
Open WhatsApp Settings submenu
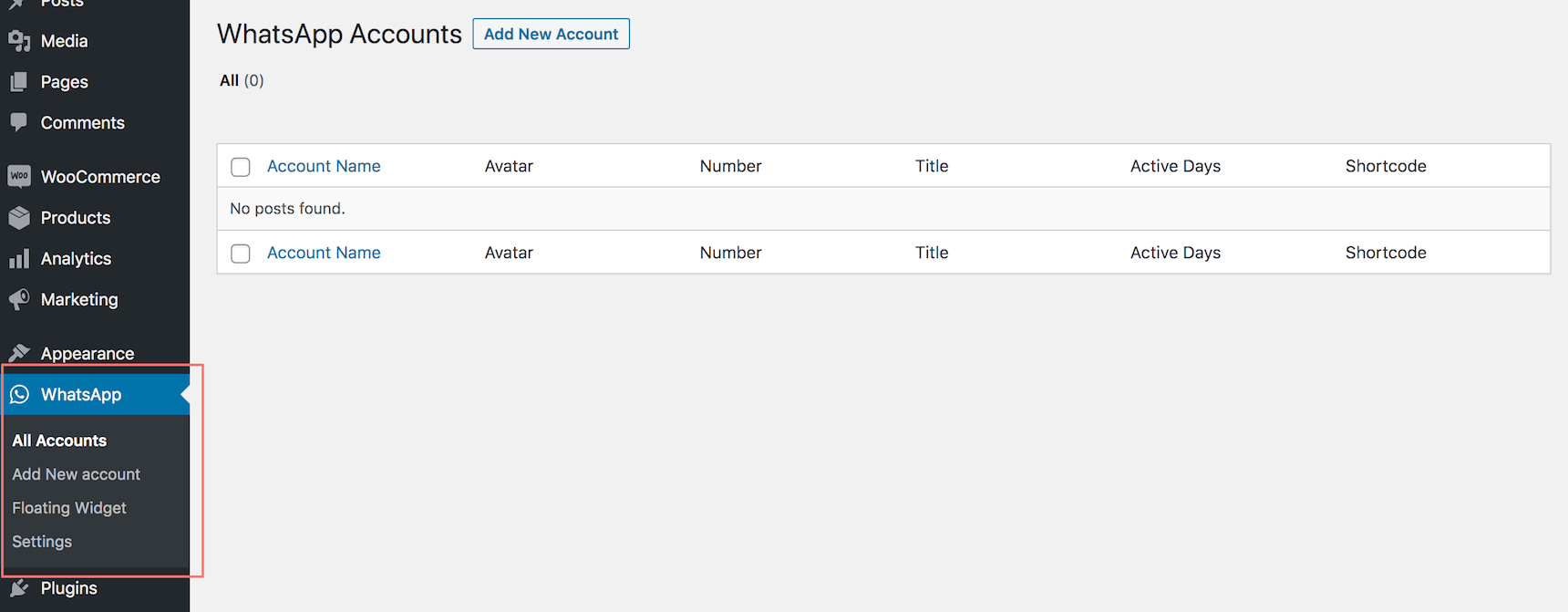[x=42, y=542]
